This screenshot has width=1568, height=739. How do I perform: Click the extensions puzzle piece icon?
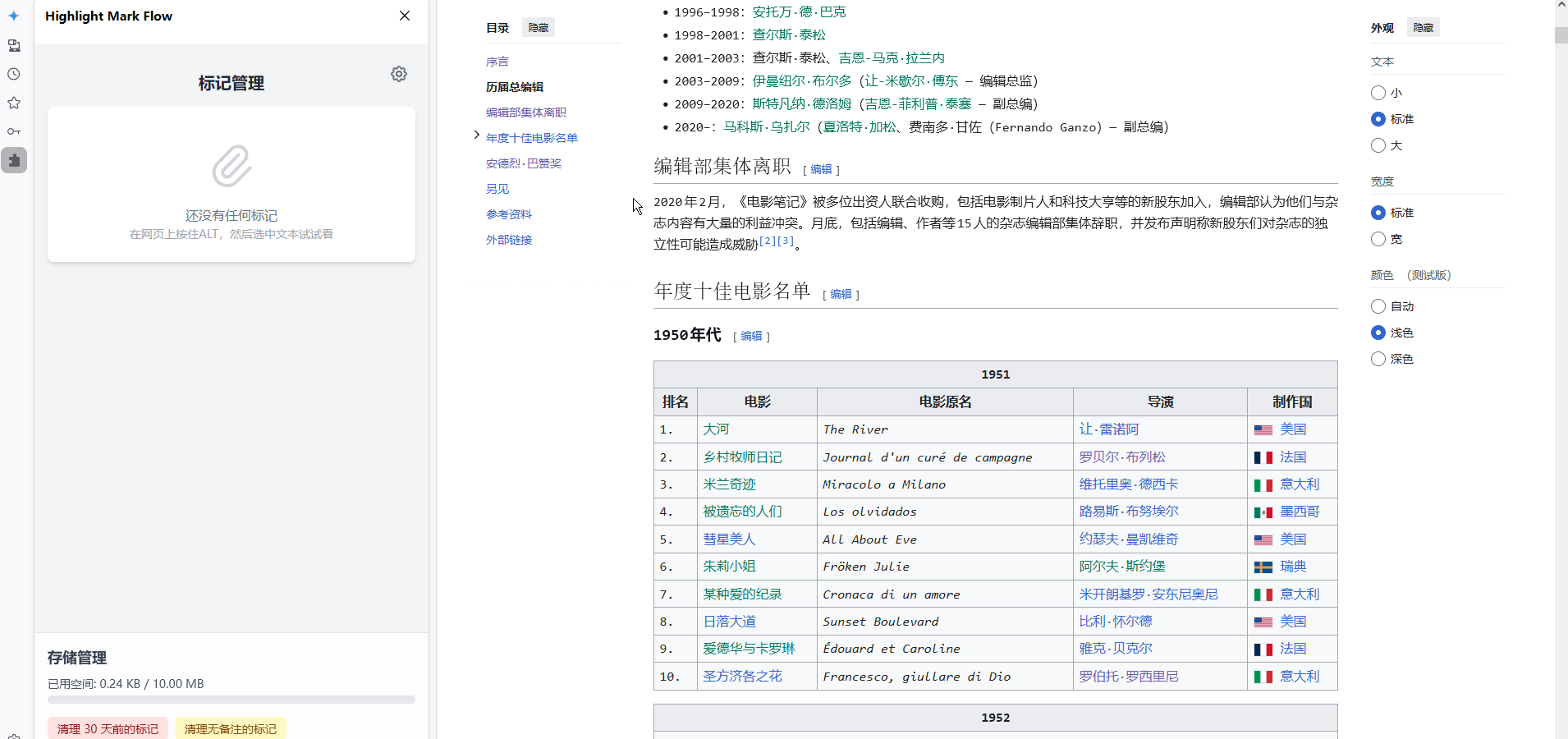[14, 160]
